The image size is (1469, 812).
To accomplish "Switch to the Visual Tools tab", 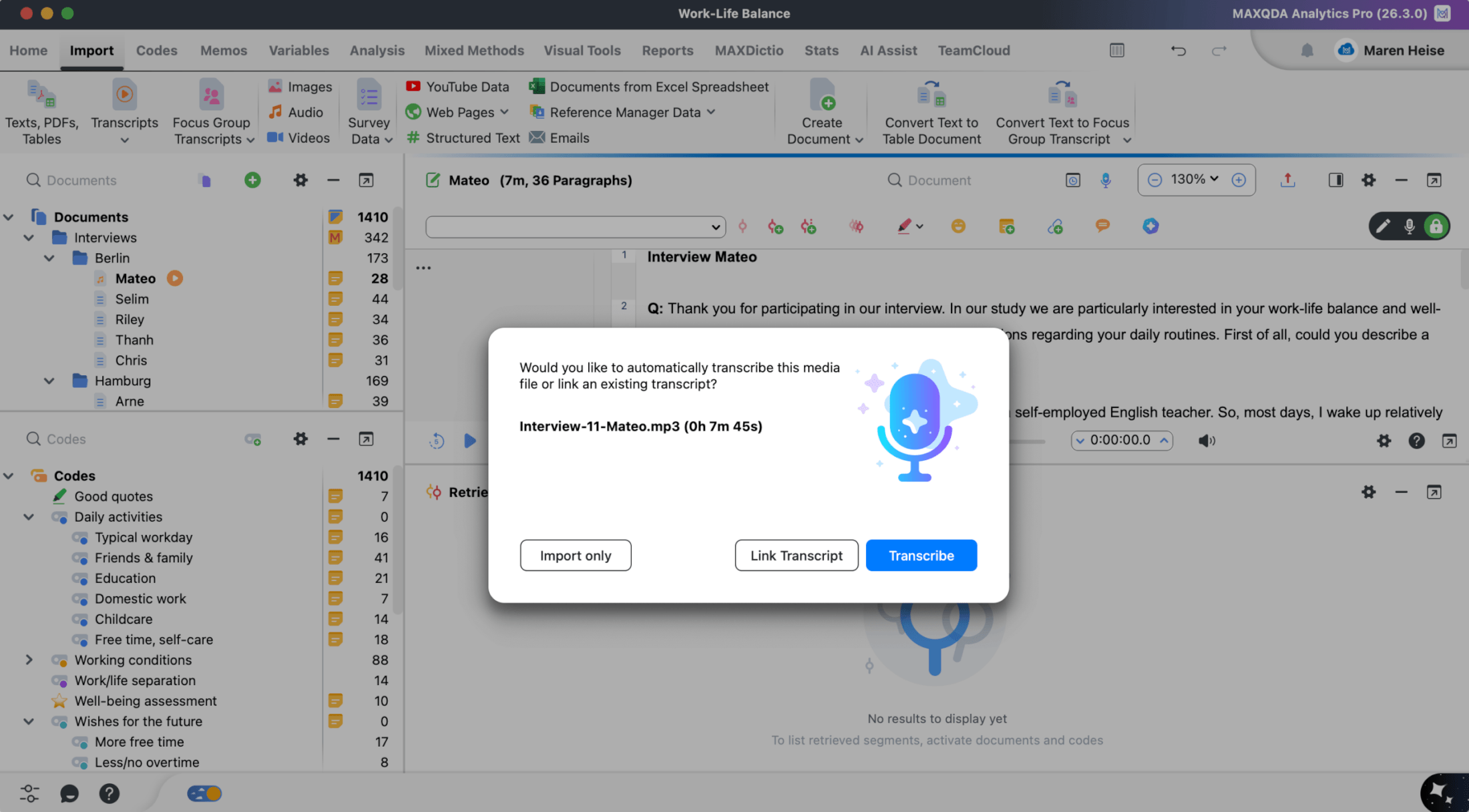I will (x=582, y=50).
